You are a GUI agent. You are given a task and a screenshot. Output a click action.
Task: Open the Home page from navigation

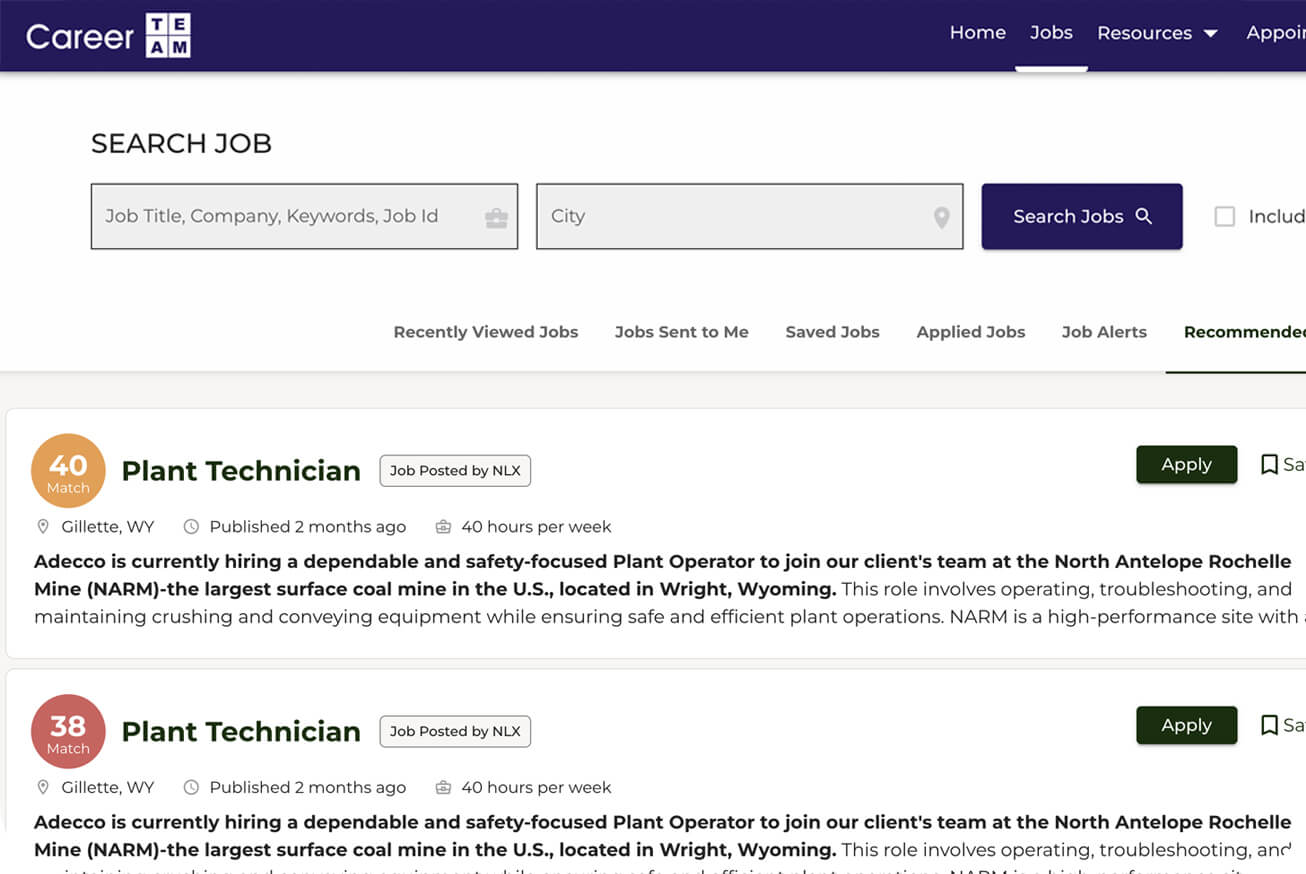[x=977, y=33]
